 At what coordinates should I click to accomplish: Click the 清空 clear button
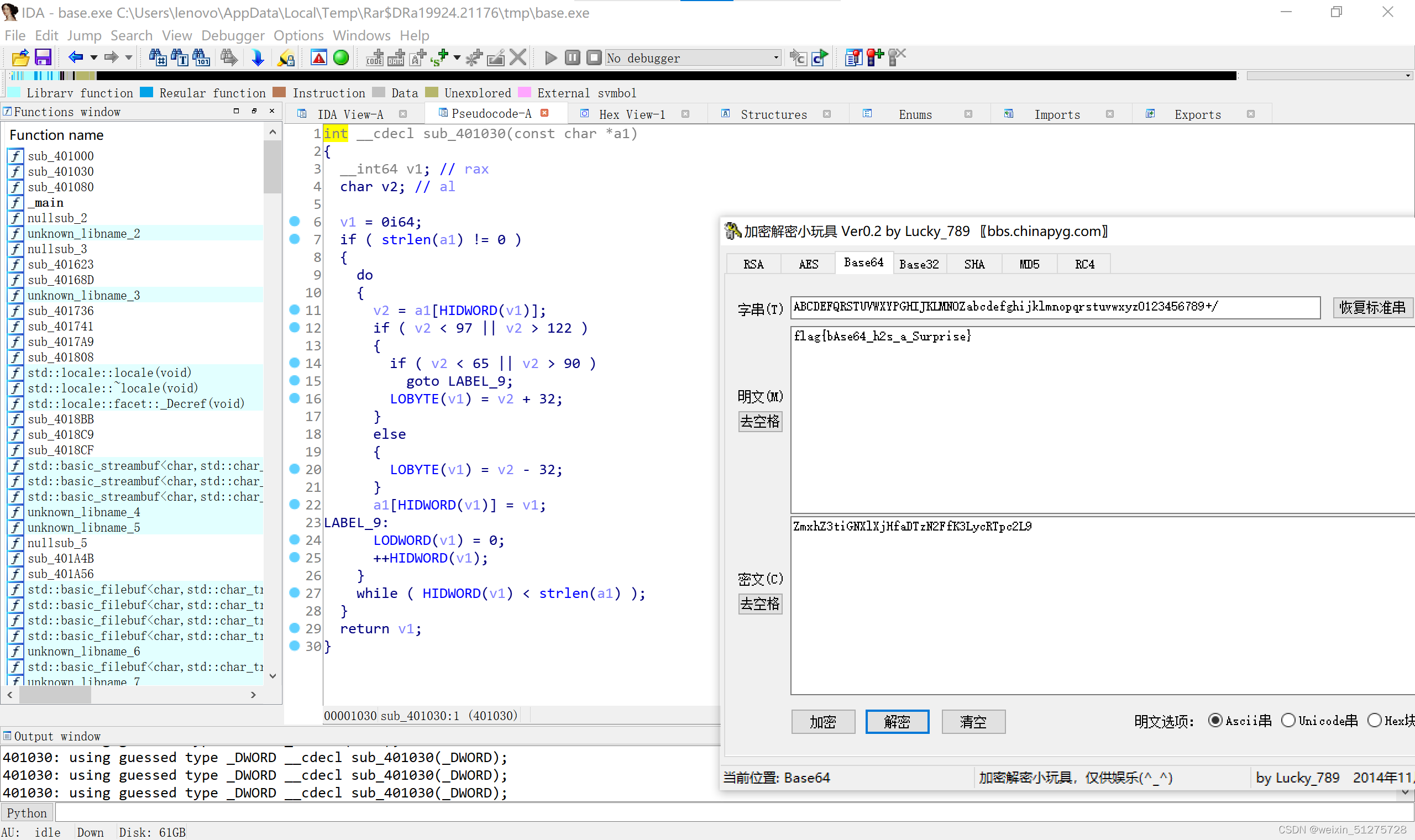(973, 722)
